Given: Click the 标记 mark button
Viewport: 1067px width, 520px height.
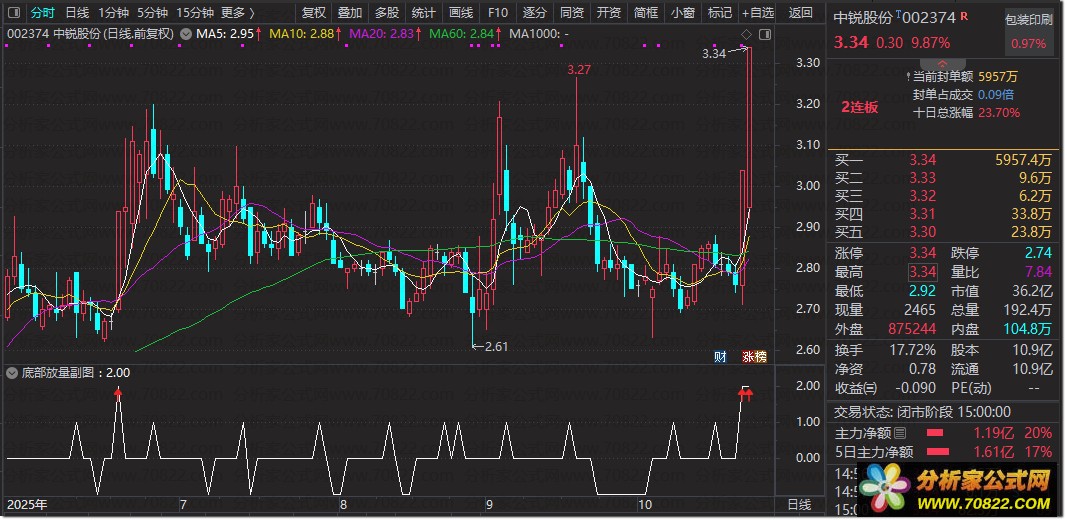Looking at the screenshot, I should (720, 12).
